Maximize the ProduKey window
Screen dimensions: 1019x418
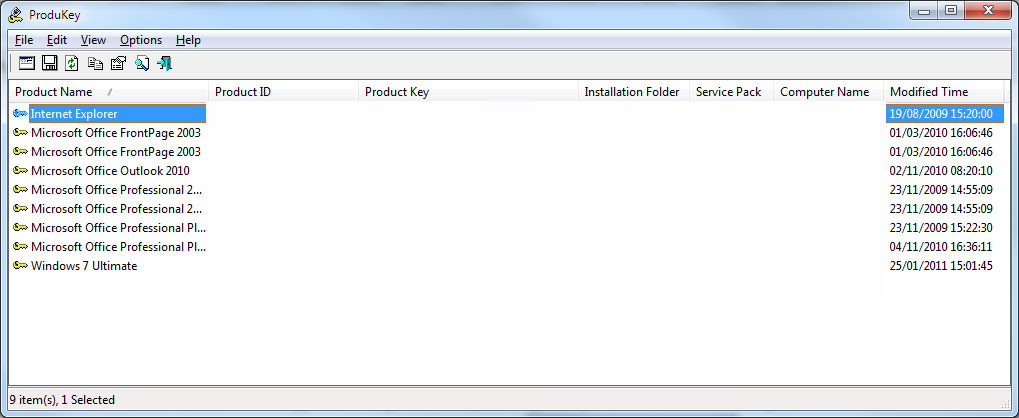[x=951, y=11]
